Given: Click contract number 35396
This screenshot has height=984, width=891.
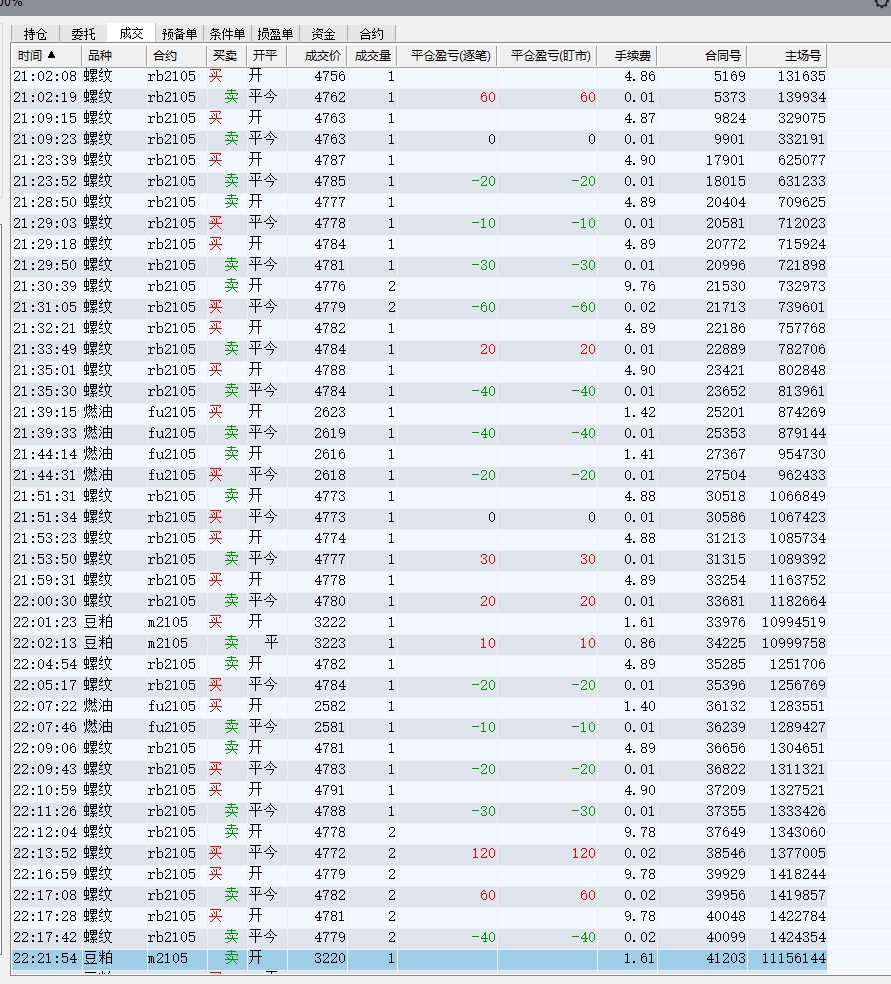Looking at the screenshot, I should click(726, 686).
